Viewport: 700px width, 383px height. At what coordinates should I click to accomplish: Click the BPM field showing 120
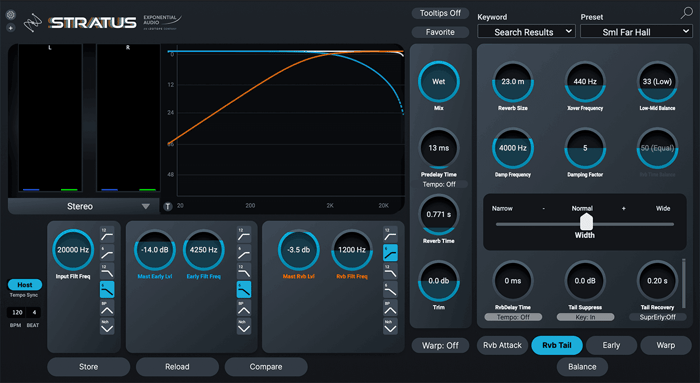pos(17,312)
